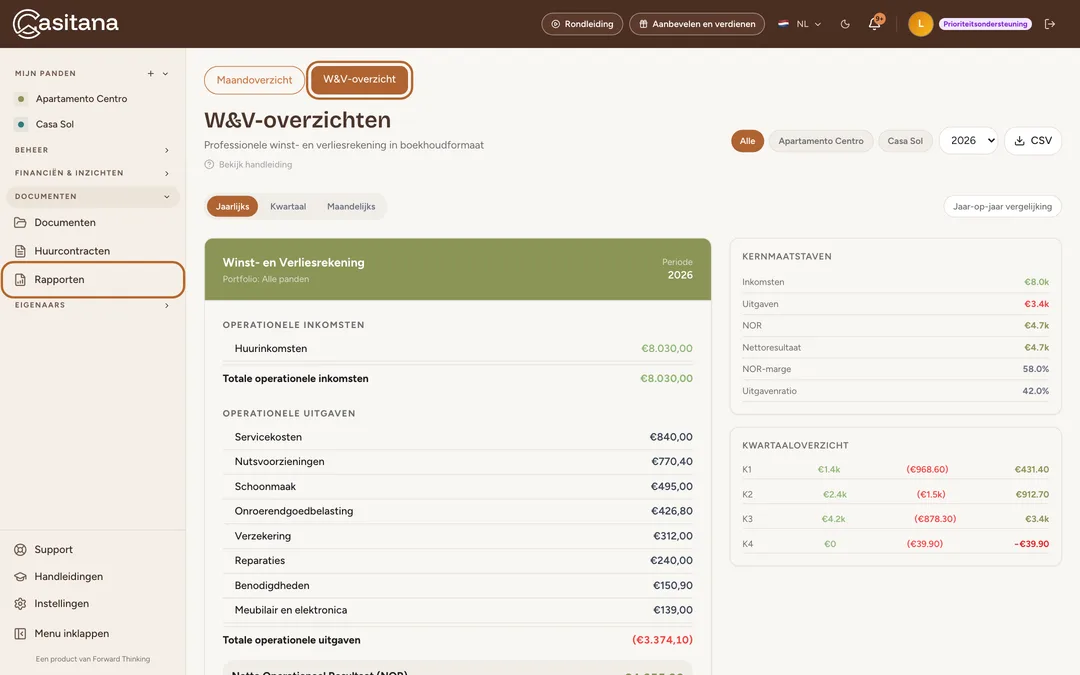This screenshot has height=675, width=1080.
Task: Click Nutsvoorzieningen expense row
Action: 457,462
